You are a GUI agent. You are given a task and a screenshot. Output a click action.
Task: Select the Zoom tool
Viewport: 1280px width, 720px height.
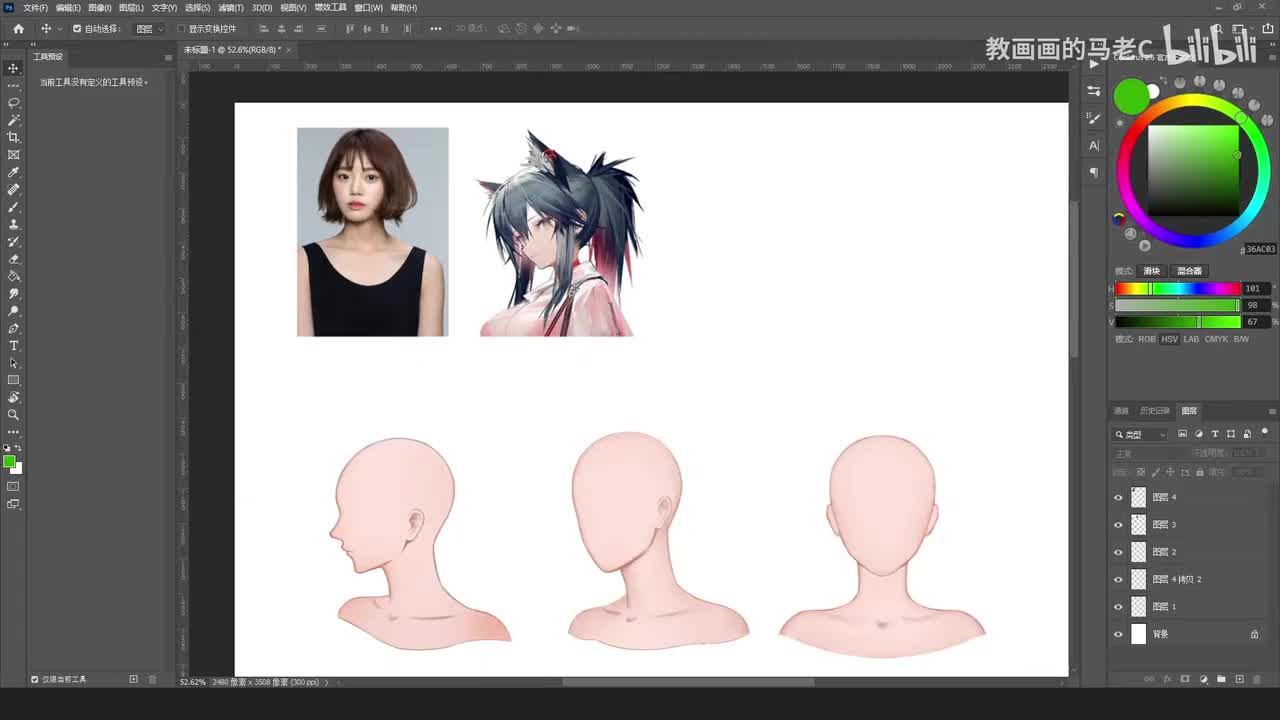(x=13, y=414)
